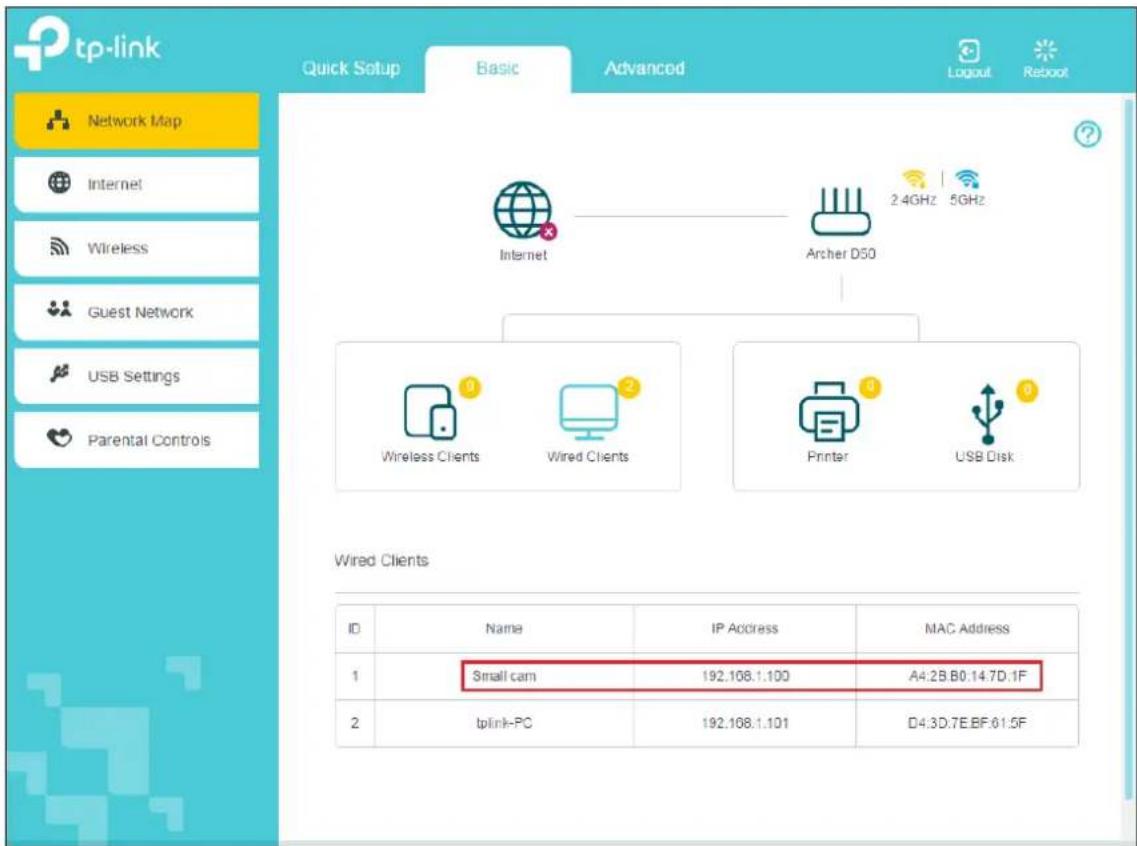Click the 2.4GHz Wi-Fi icon
Image resolution: width=1137 pixels, height=846 pixels.
point(914,178)
